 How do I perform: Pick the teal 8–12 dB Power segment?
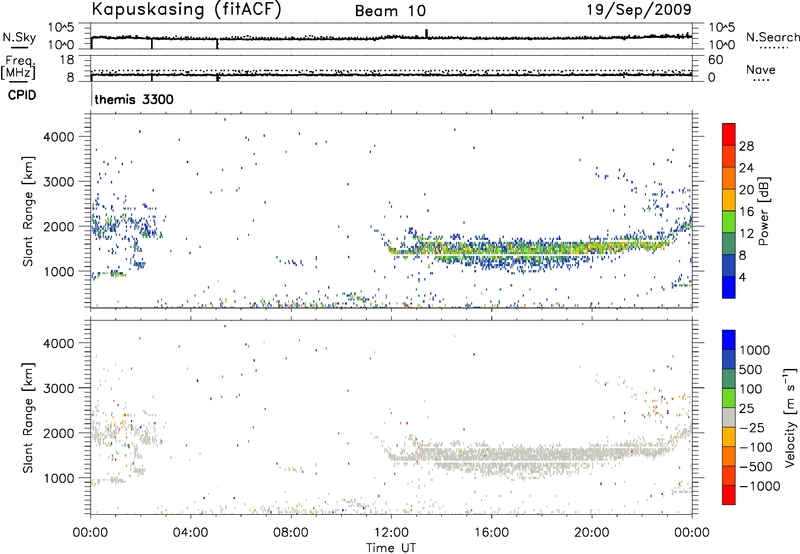point(729,243)
